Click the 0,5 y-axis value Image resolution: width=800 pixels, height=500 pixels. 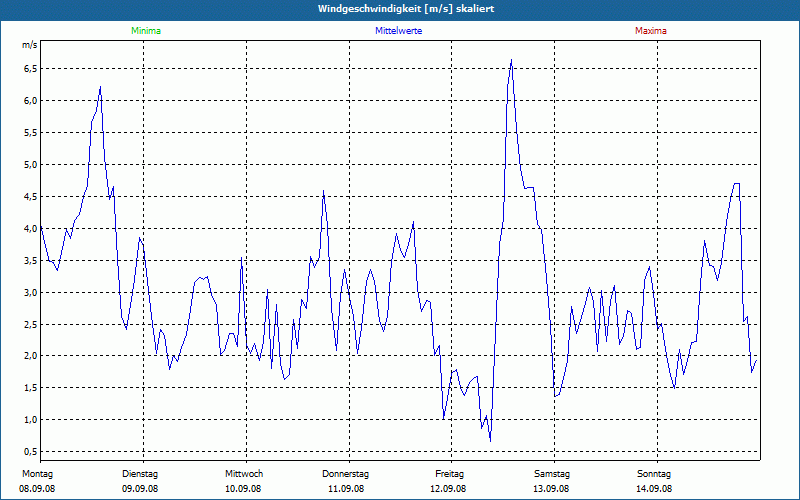(x=31, y=452)
